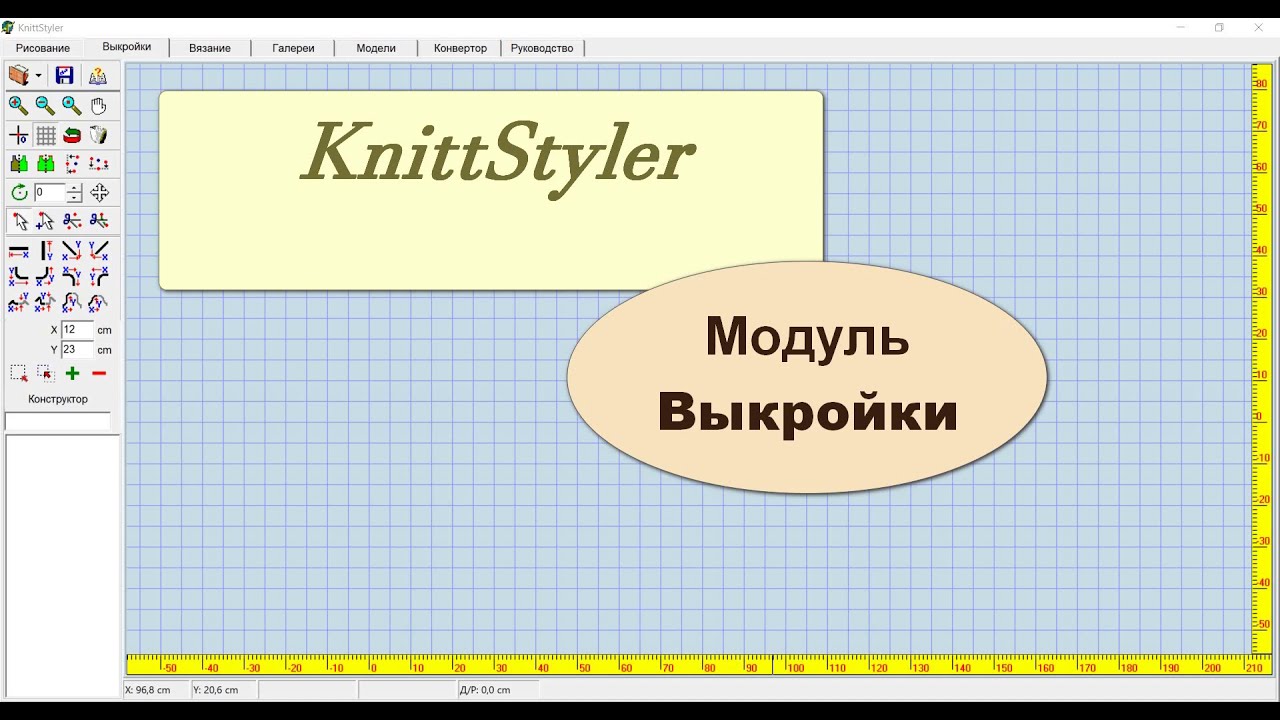Select the zoom in magnifier
Screen dimensions: 1280x720
click(18, 105)
